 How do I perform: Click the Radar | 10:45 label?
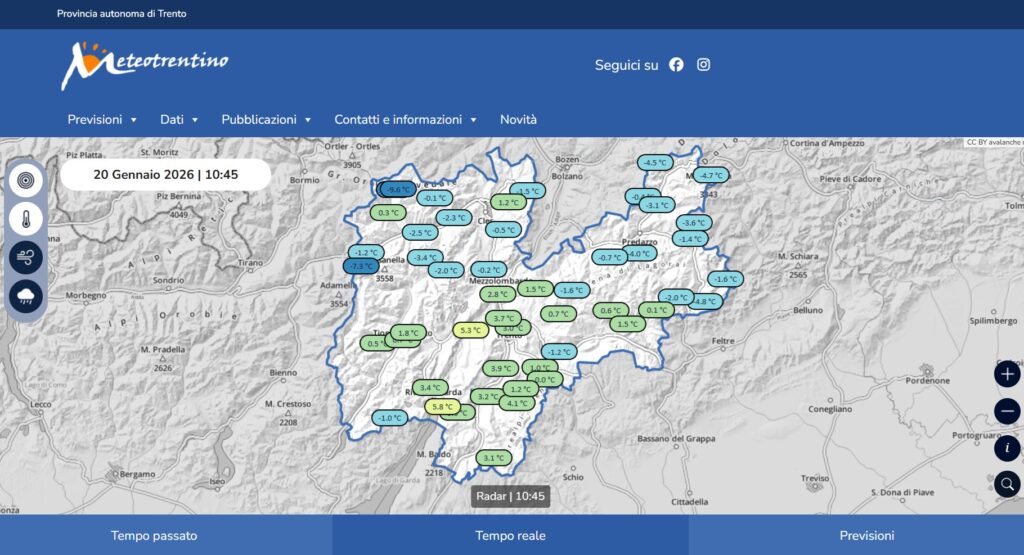pyautogui.click(x=510, y=496)
